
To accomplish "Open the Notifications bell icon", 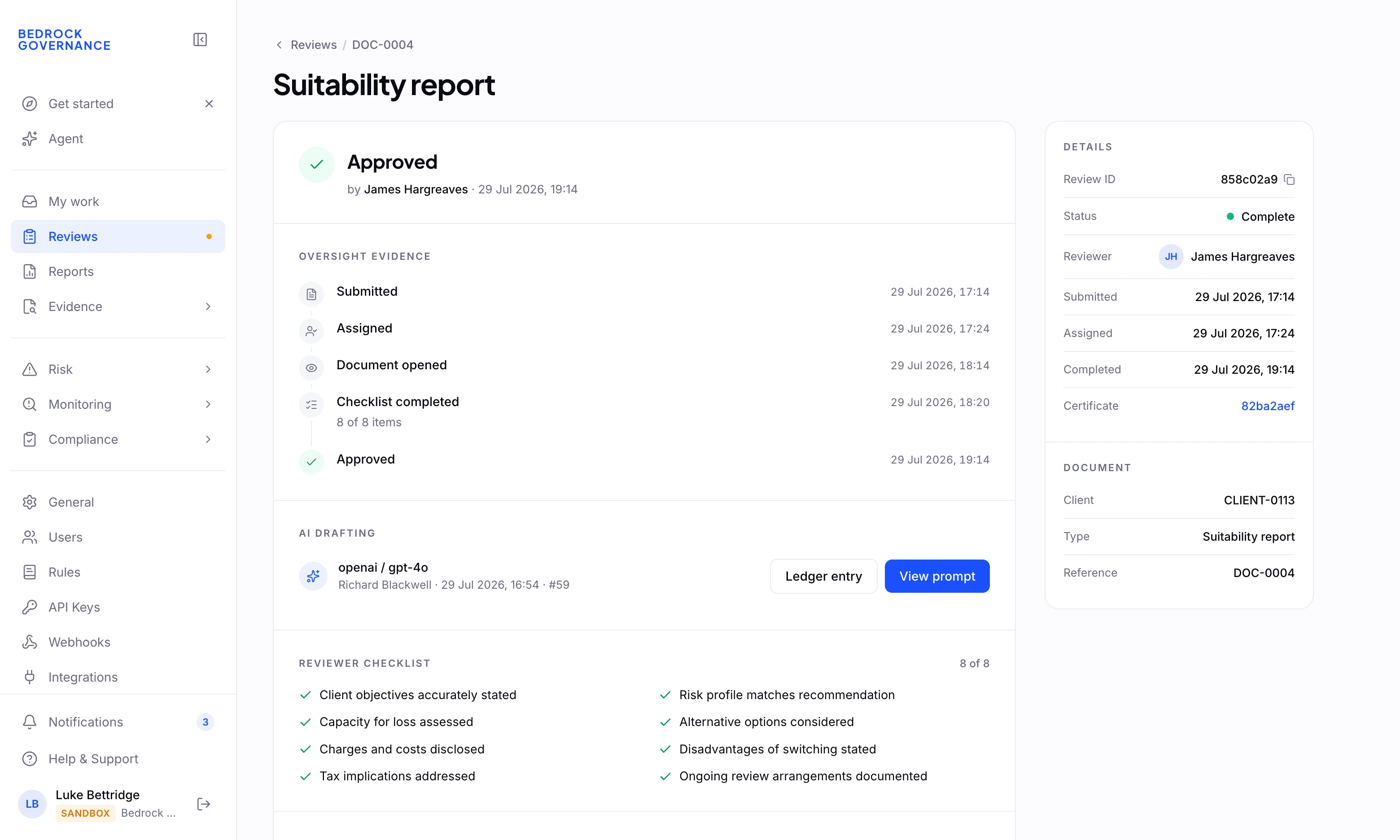I will [x=30, y=722].
